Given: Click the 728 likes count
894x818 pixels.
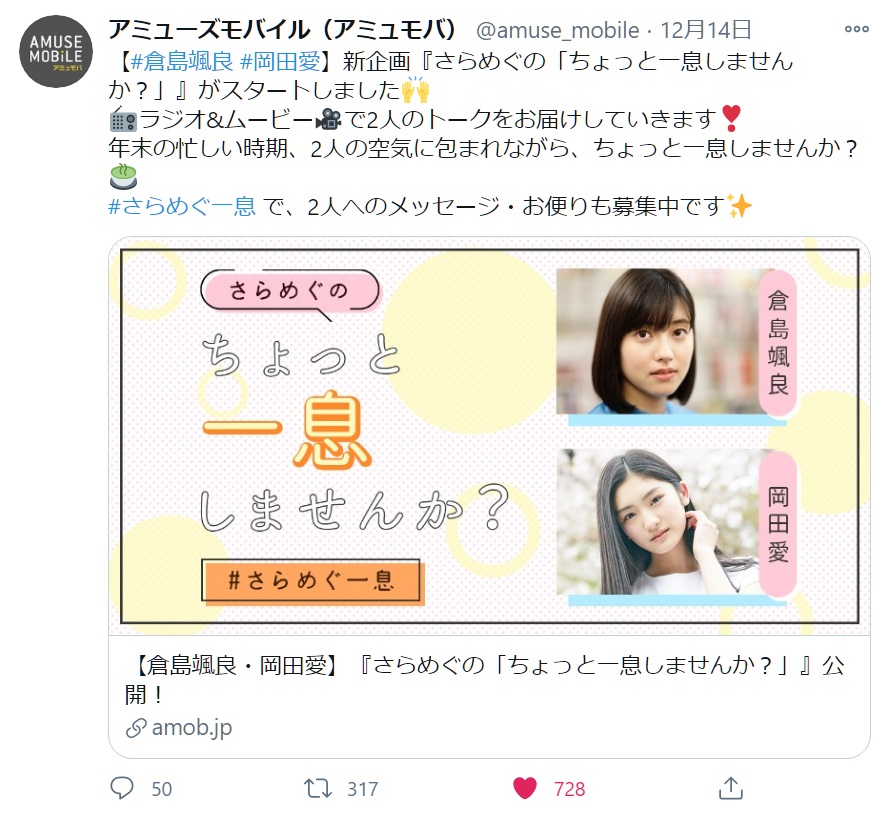Looking at the screenshot, I should 570,789.
